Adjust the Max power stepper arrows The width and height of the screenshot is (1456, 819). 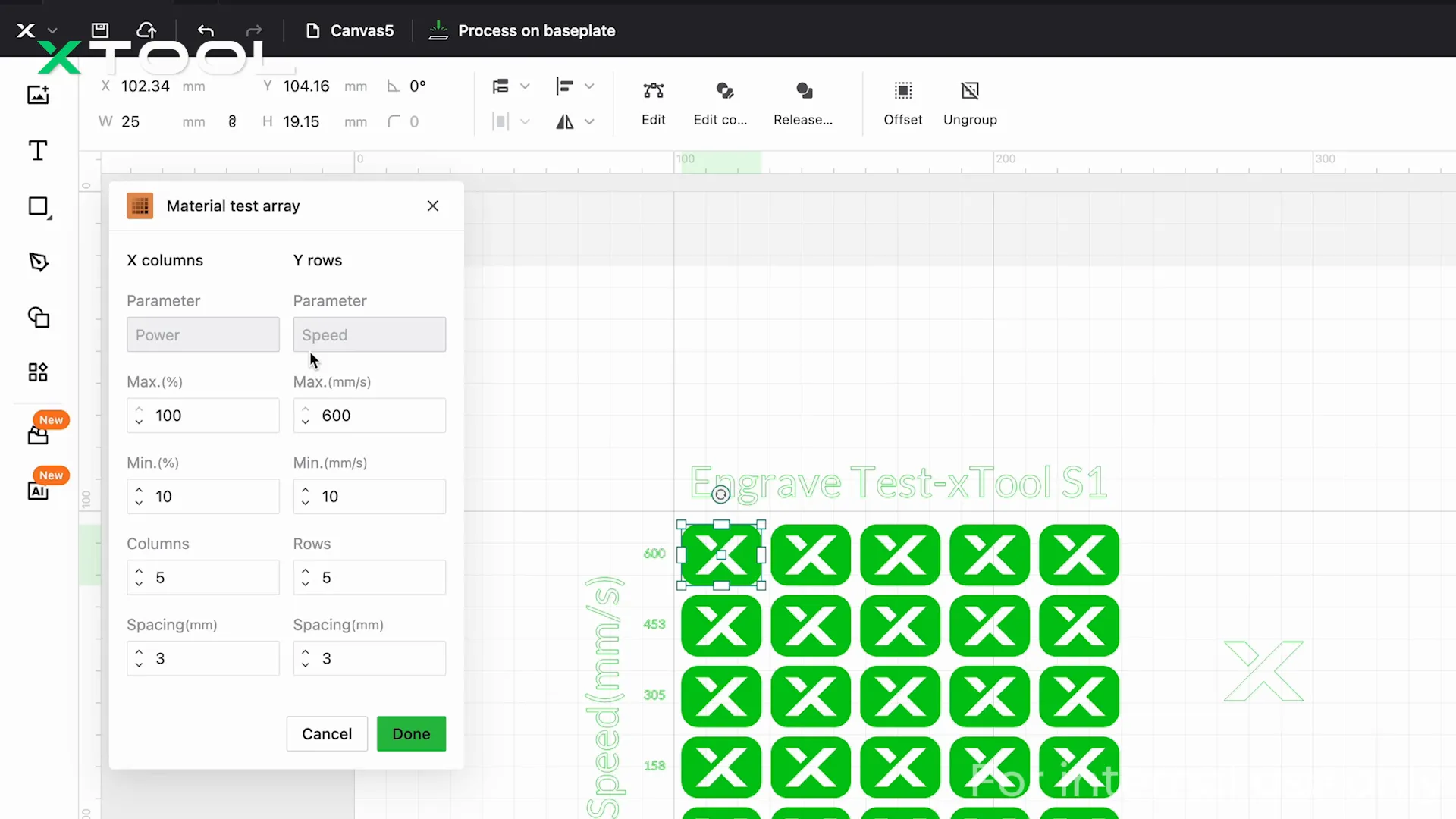tap(139, 416)
